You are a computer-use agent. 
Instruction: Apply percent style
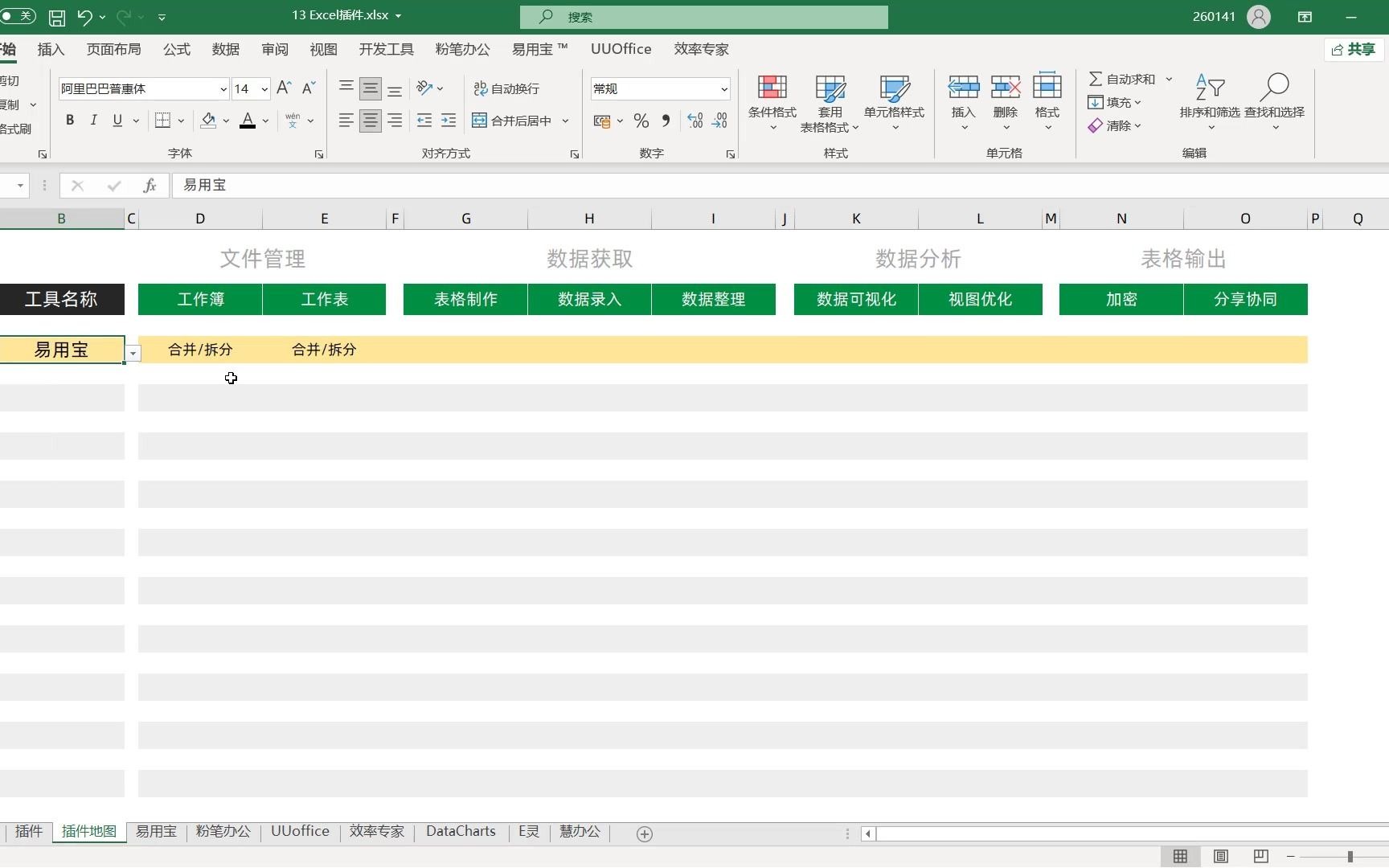pyautogui.click(x=641, y=121)
